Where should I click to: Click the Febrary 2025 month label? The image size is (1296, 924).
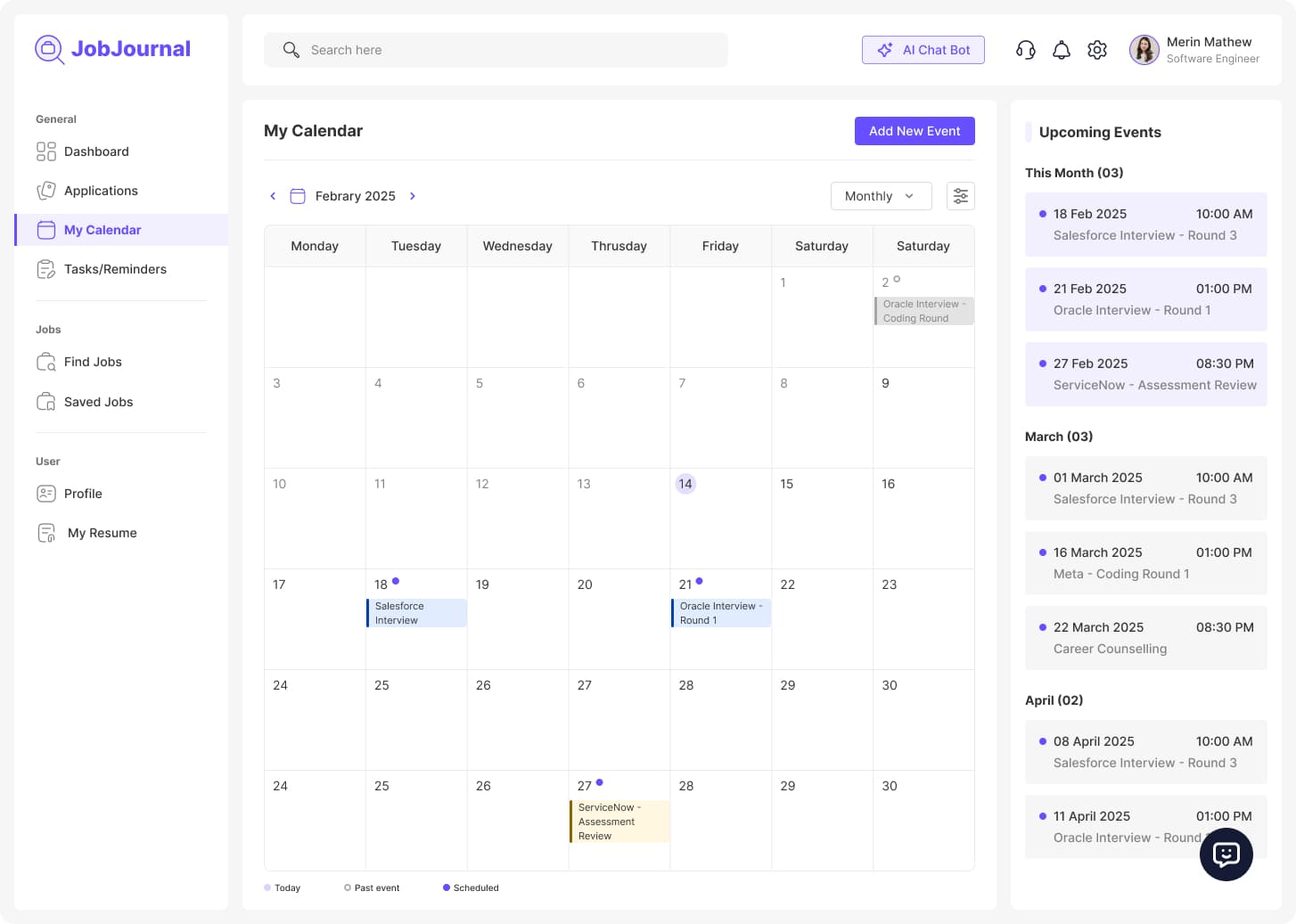355,196
